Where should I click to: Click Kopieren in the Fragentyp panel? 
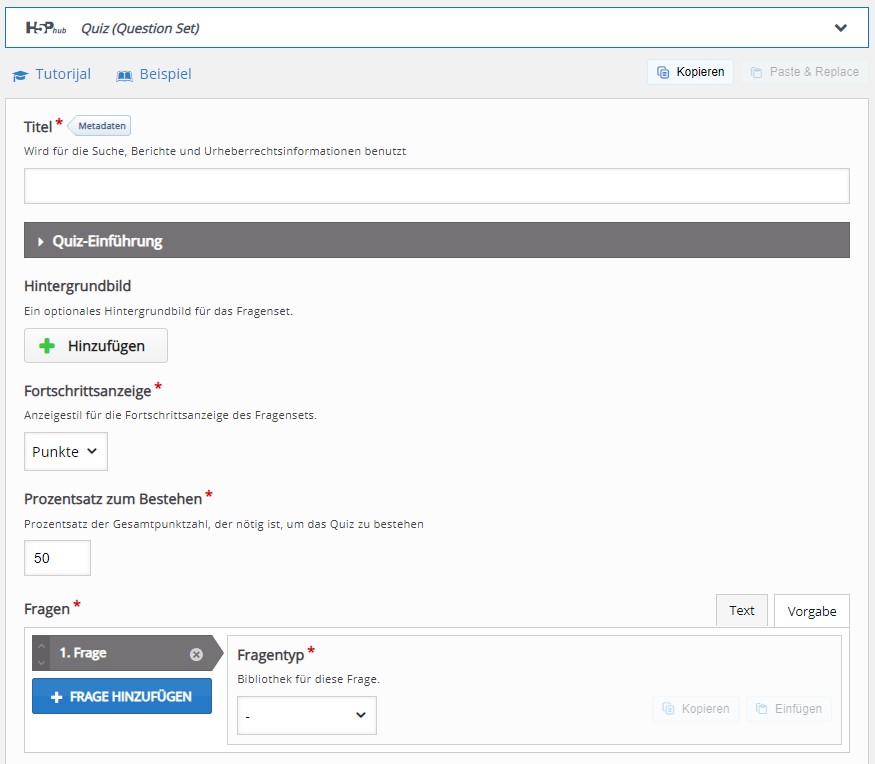[695, 709]
